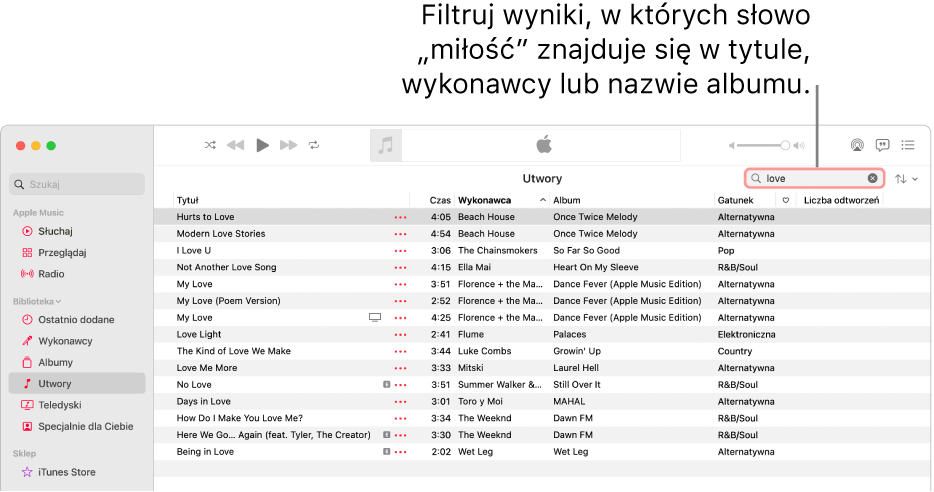Viewport: 934px width, 492px height.
Task: Start playback with the play button
Action: click(x=262, y=145)
